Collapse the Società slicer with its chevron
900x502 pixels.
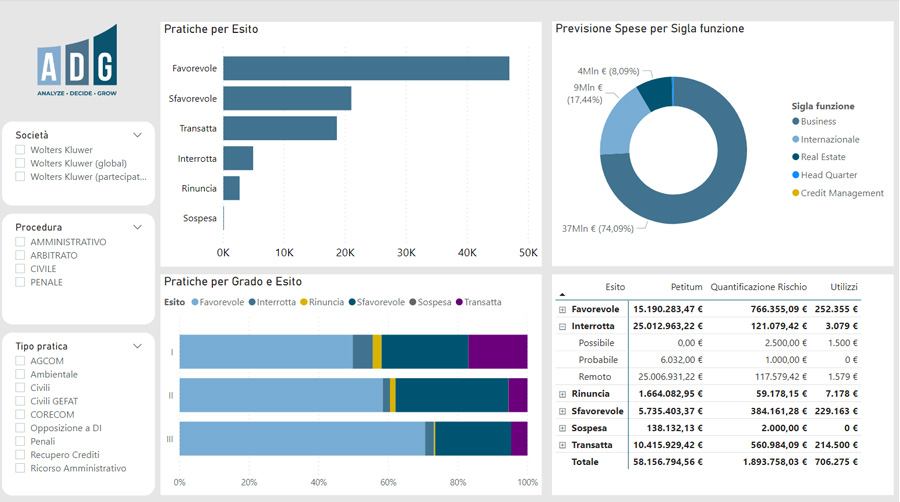coord(138,135)
